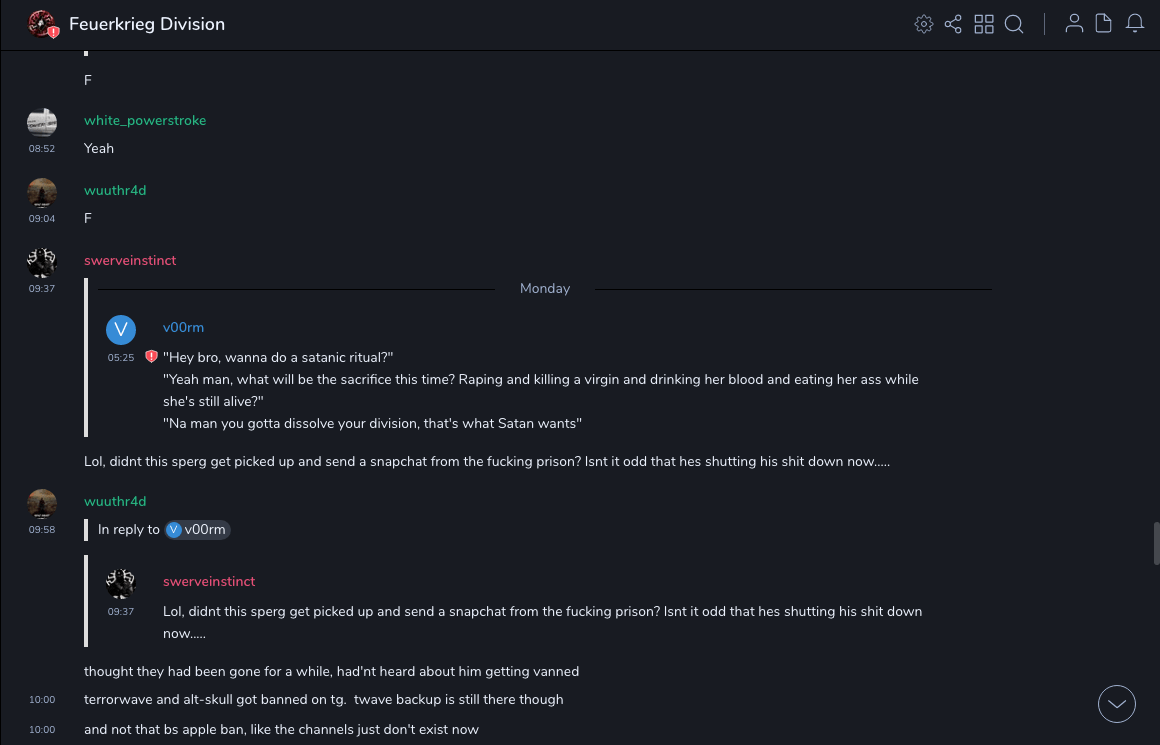Click the vertical scrollbar thumb on the right

click(1156, 543)
